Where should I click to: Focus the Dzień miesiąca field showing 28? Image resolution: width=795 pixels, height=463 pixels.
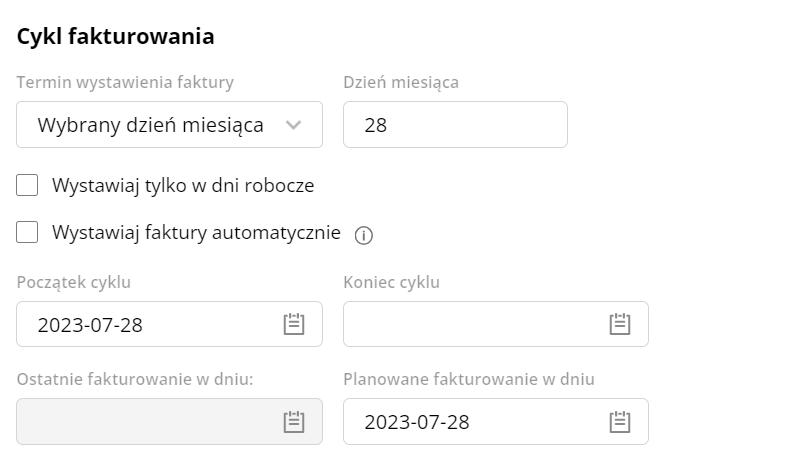tap(455, 125)
